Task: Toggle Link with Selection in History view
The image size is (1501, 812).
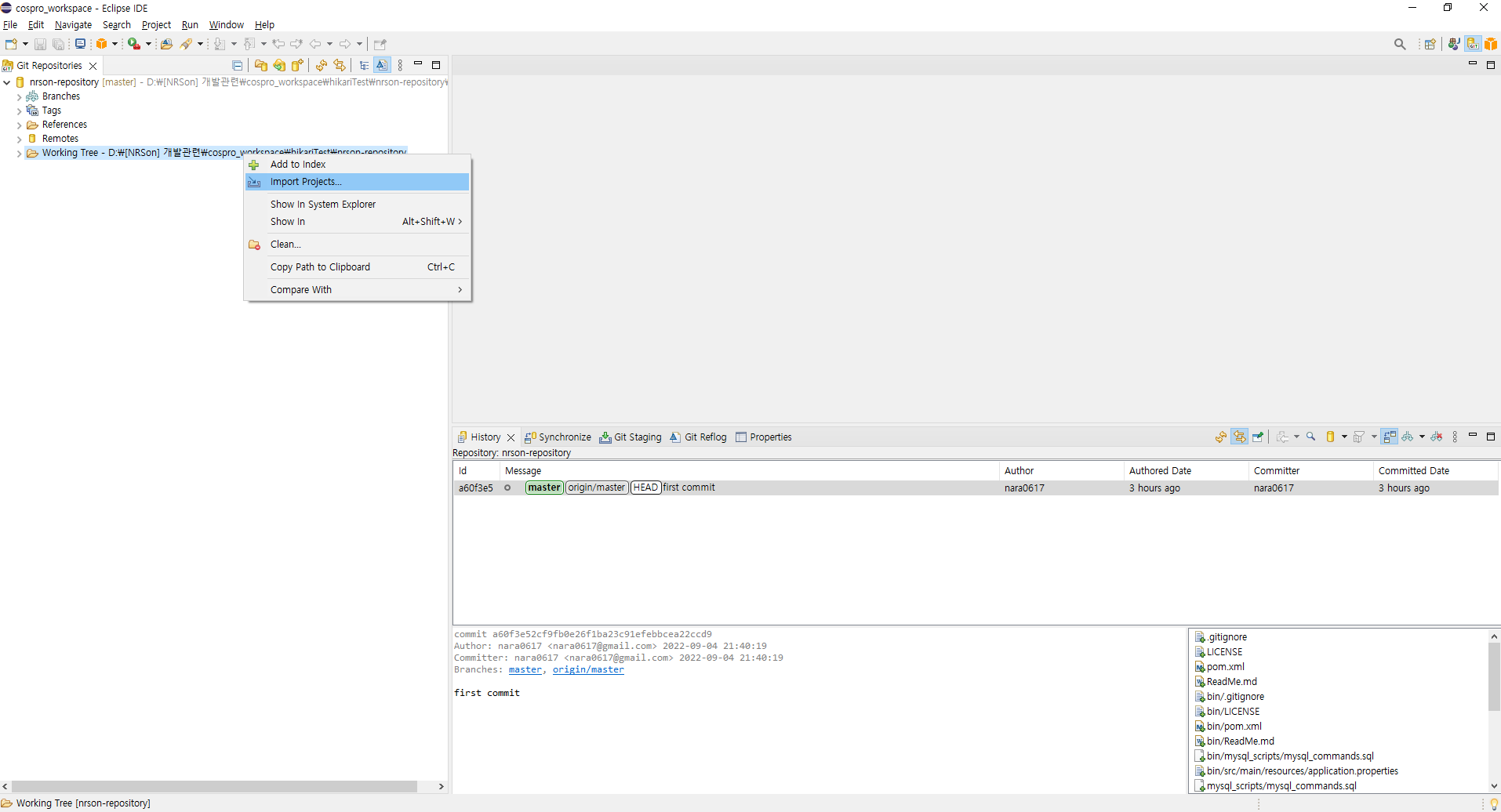Action: 1239,437
